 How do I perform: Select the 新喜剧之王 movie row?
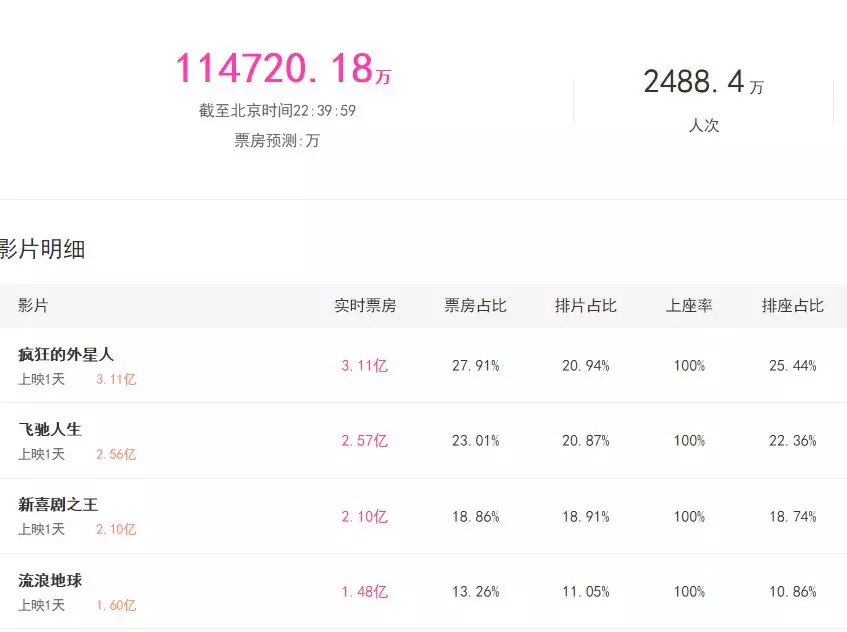(58, 505)
